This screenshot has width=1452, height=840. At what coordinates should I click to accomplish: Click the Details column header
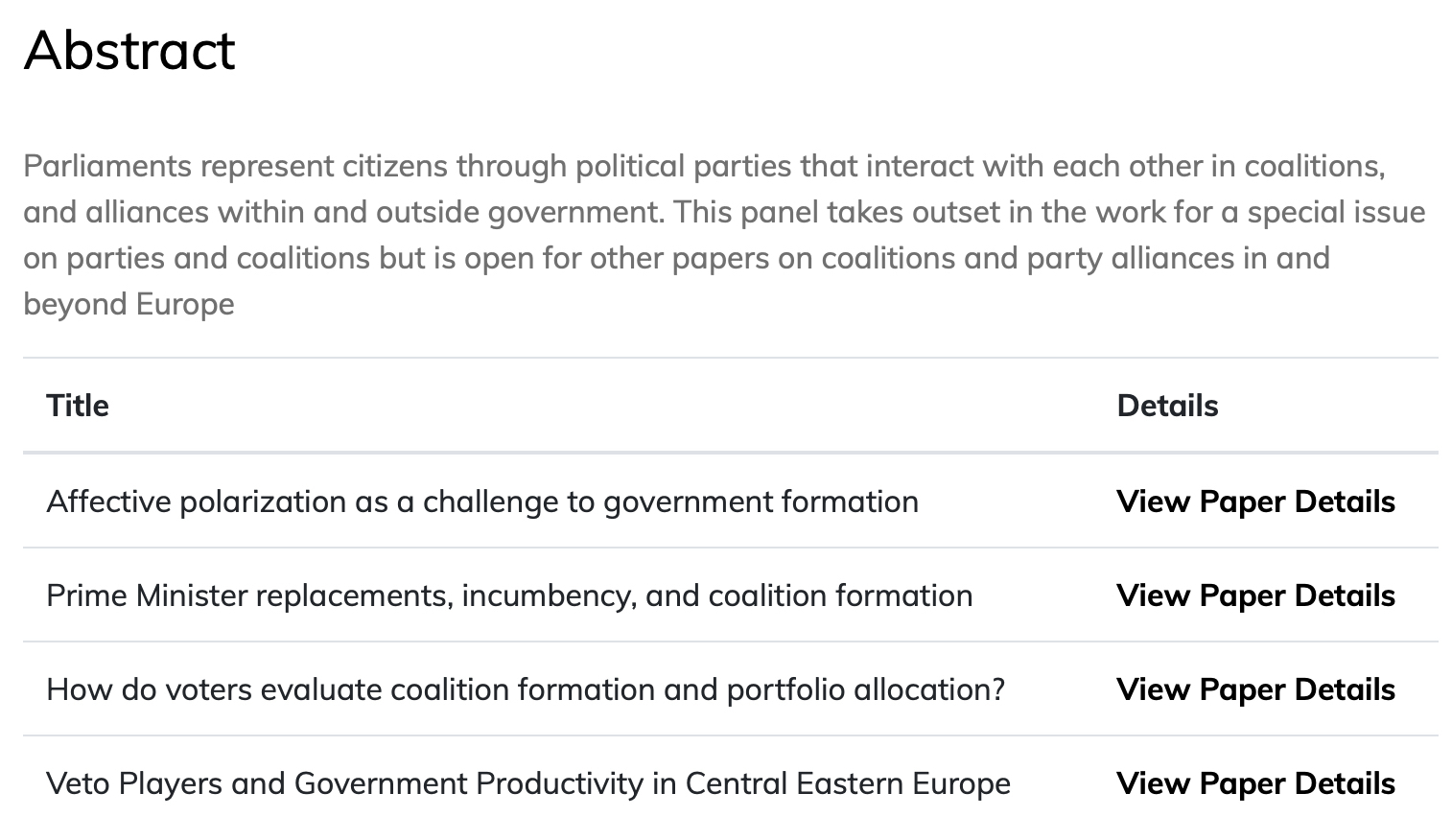pos(1167,406)
